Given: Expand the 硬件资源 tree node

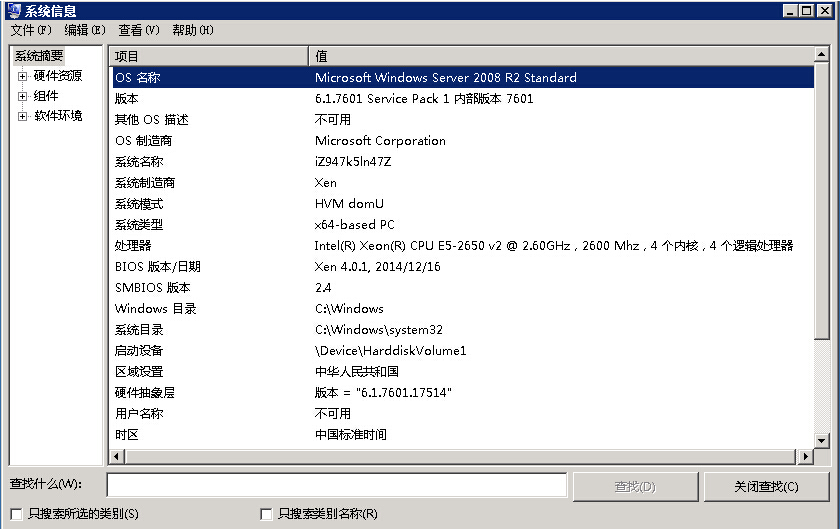Looking at the screenshot, I should click(x=22, y=76).
